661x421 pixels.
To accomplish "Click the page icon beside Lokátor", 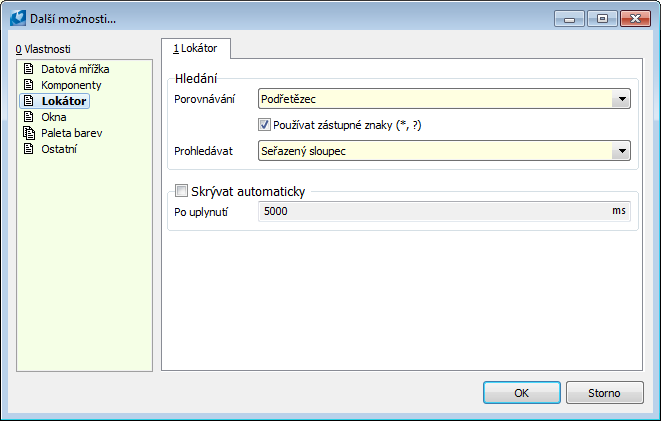I will (x=28, y=101).
